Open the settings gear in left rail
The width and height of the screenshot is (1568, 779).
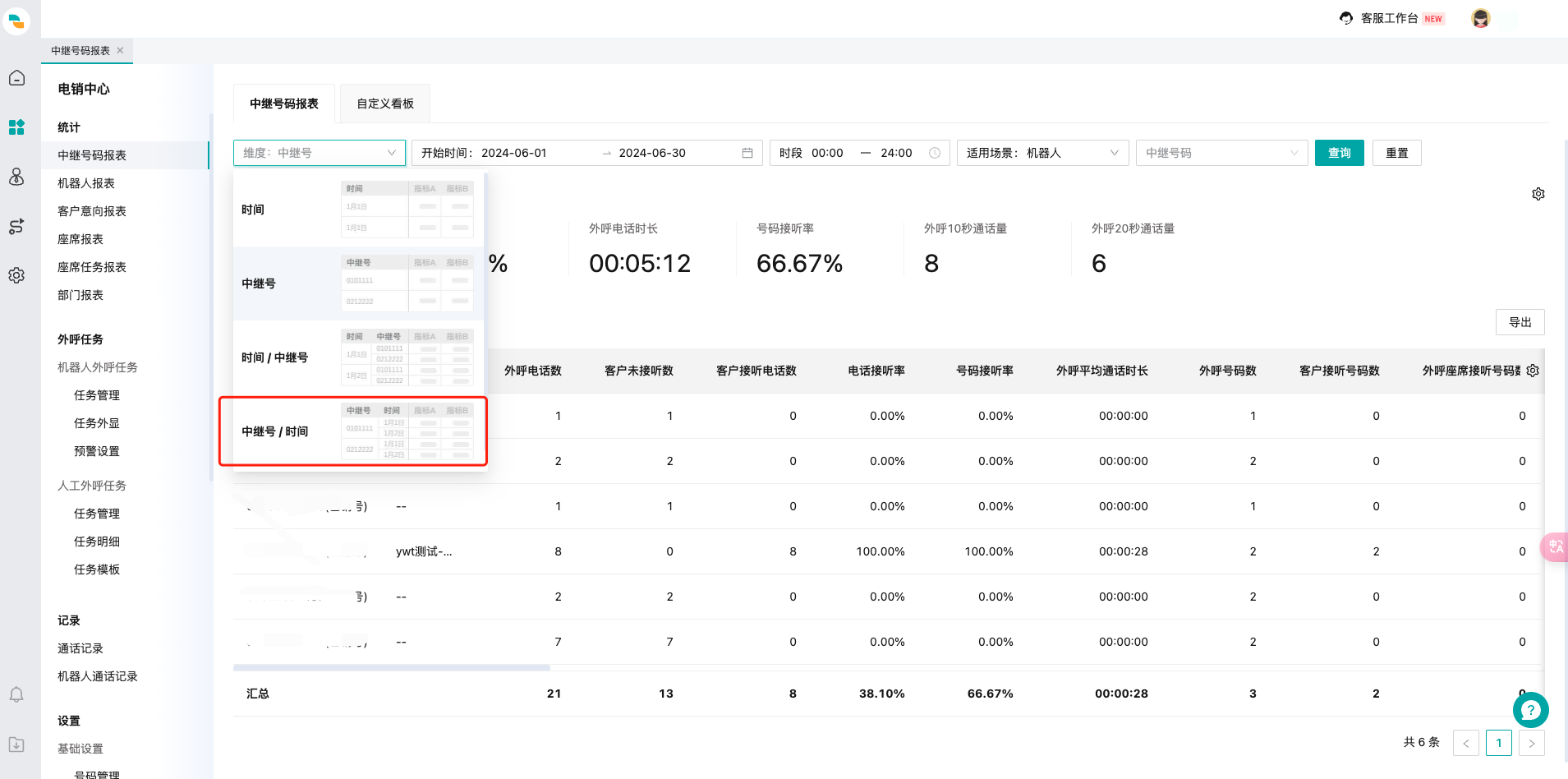[x=16, y=275]
